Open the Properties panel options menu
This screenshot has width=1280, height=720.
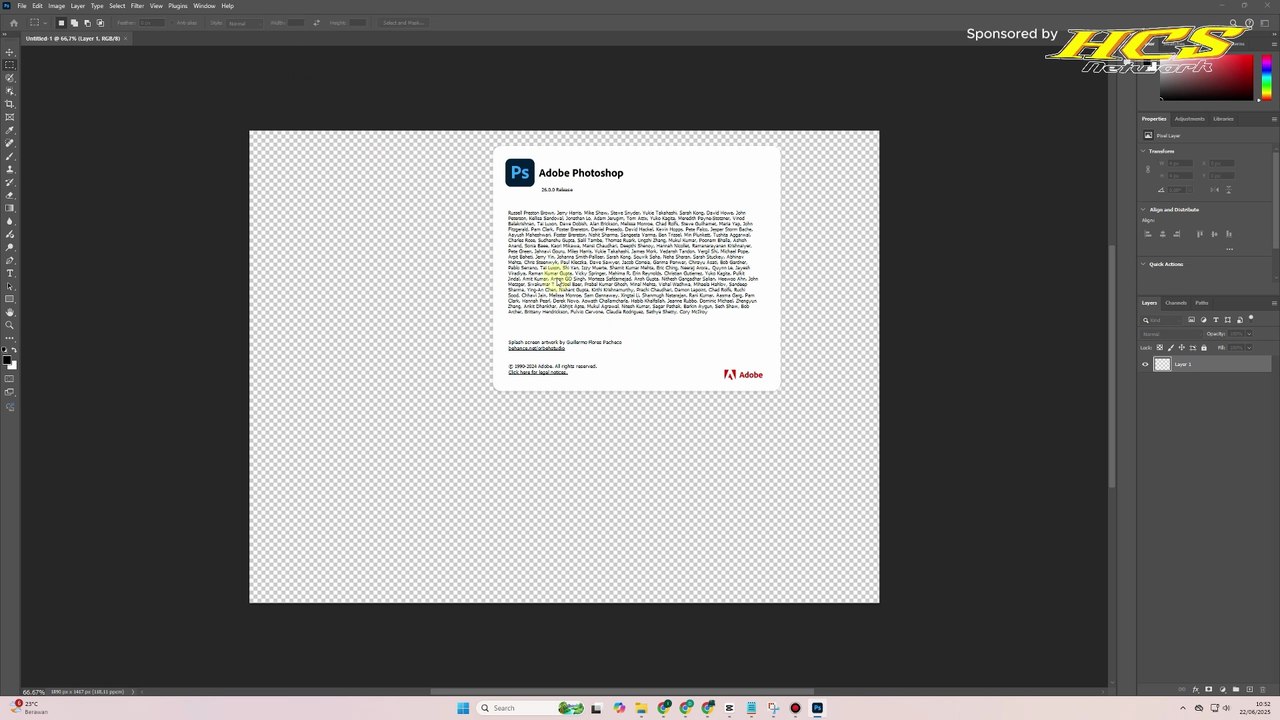(x=1273, y=119)
